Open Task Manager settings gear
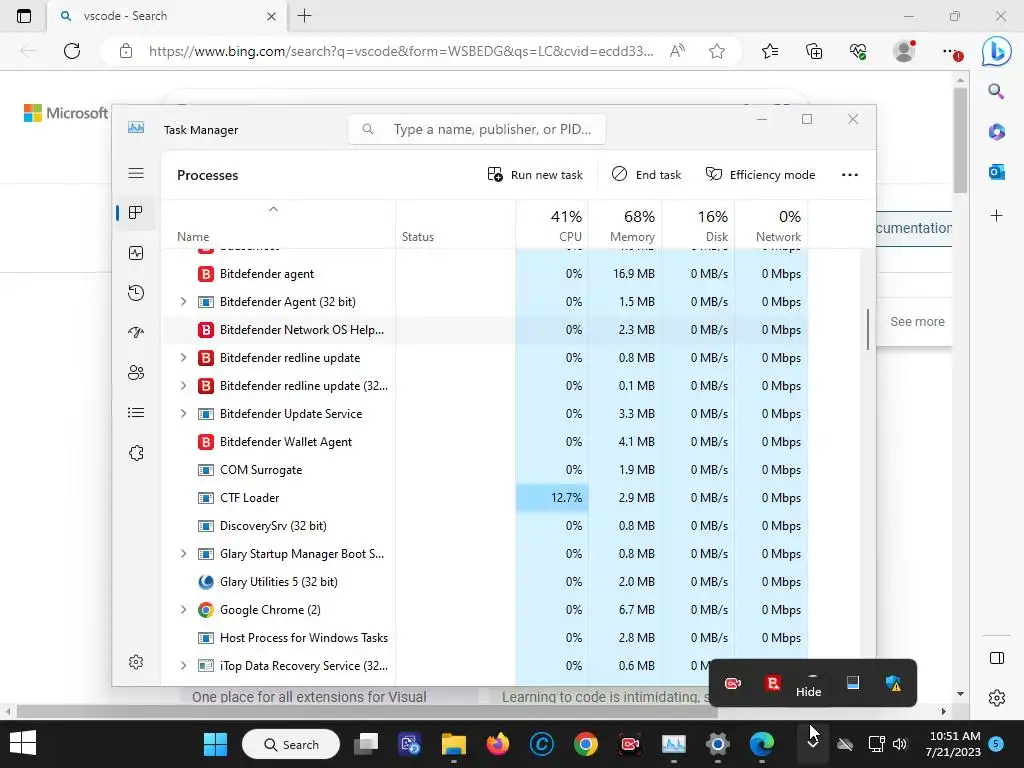The width and height of the screenshot is (1024, 768). pos(136,662)
